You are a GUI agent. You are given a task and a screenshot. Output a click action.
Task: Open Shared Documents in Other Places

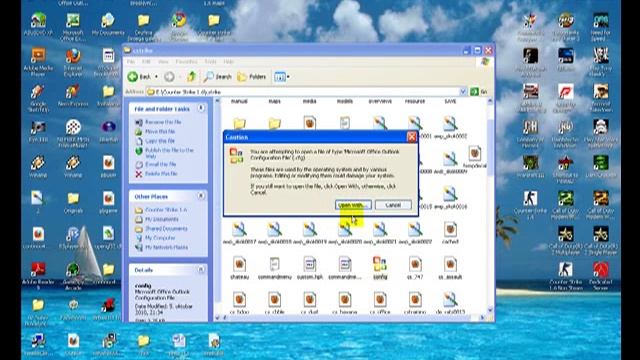coord(166,229)
